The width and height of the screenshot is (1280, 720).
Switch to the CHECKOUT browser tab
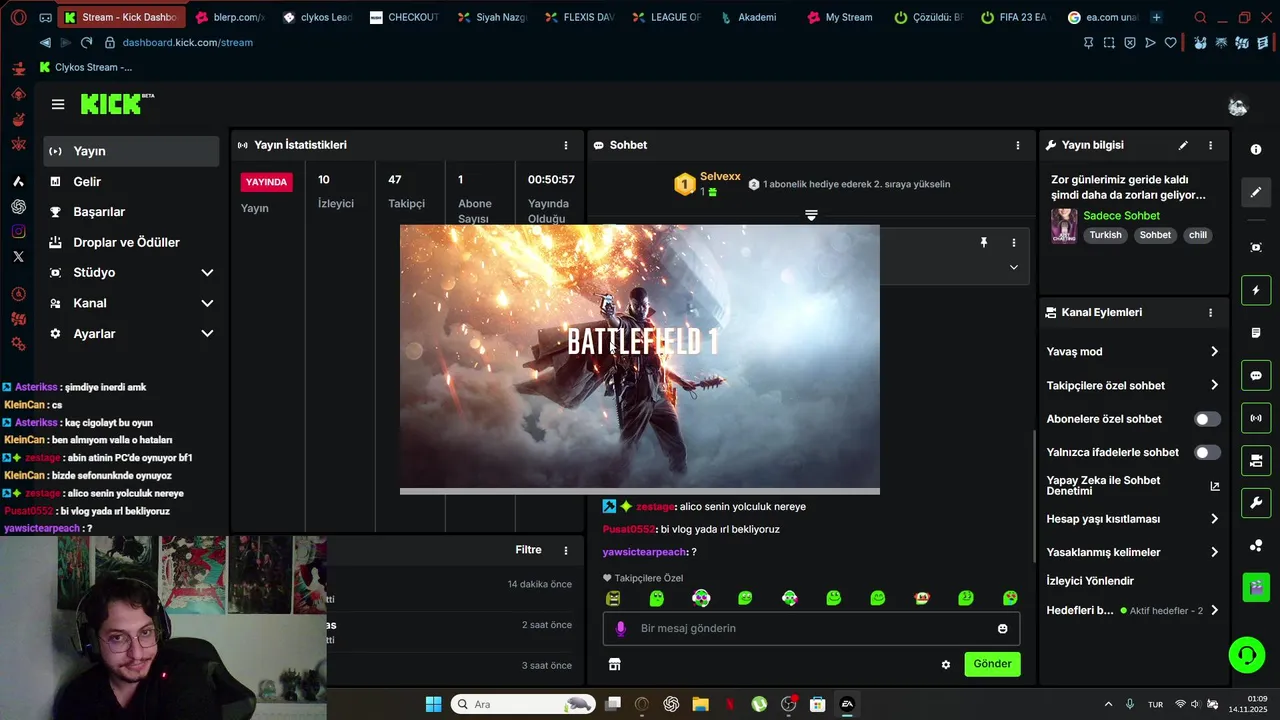click(x=405, y=17)
